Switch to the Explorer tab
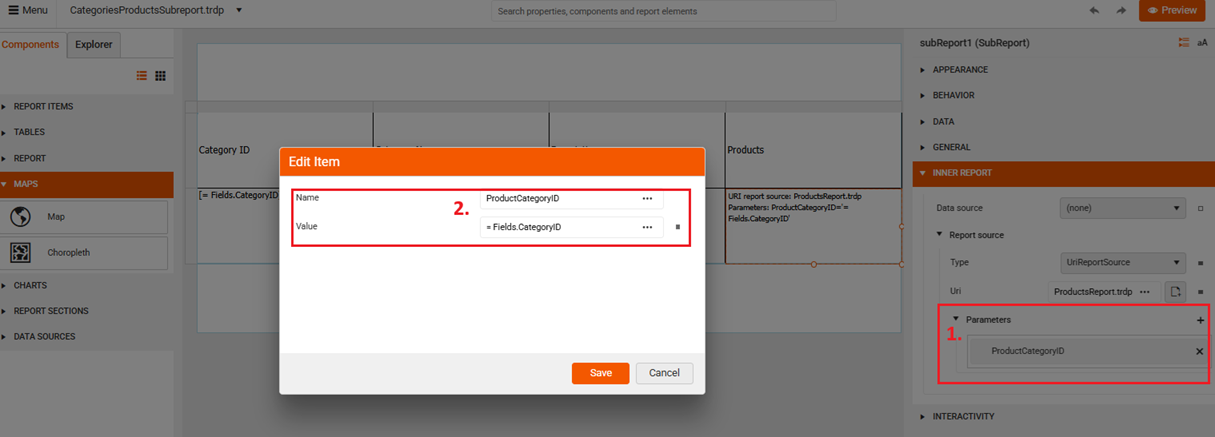This screenshot has height=437, width=1215. [94, 44]
